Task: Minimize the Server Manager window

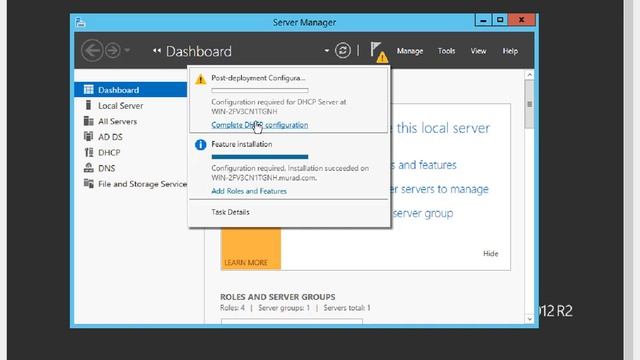Action: tap(483, 20)
